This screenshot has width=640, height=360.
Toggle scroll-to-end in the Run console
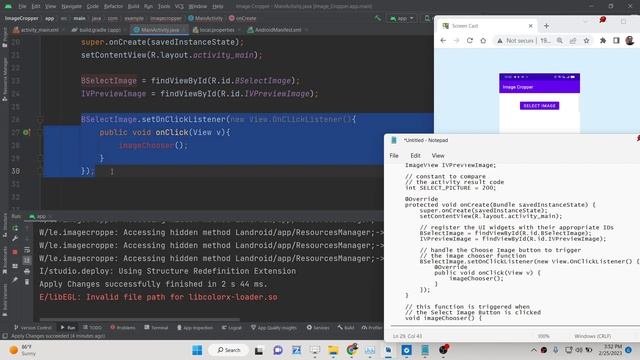[x=27, y=260]
